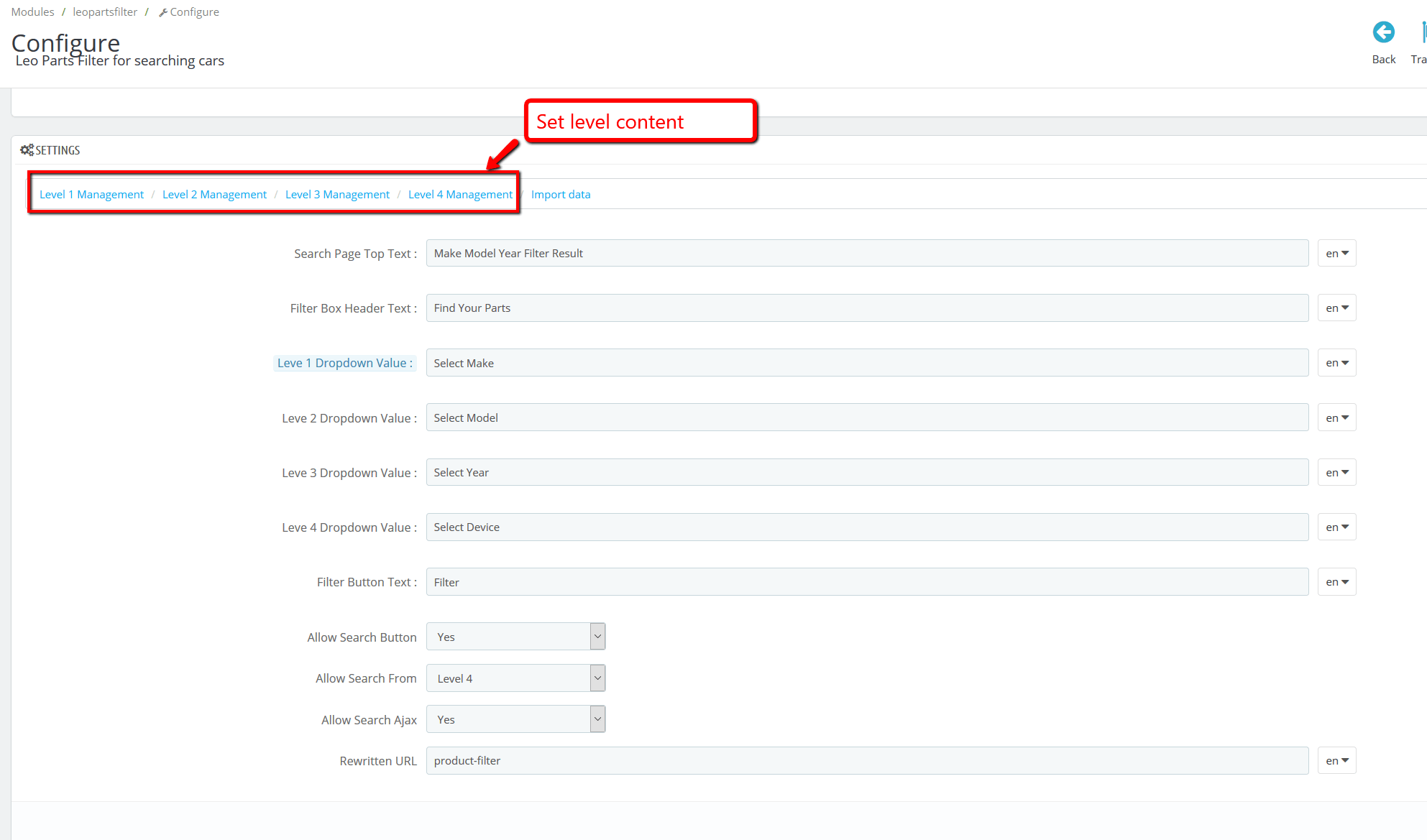Go to Level 4 Management
Viewport: 1427px width, 840px height.
coord(460,195)
